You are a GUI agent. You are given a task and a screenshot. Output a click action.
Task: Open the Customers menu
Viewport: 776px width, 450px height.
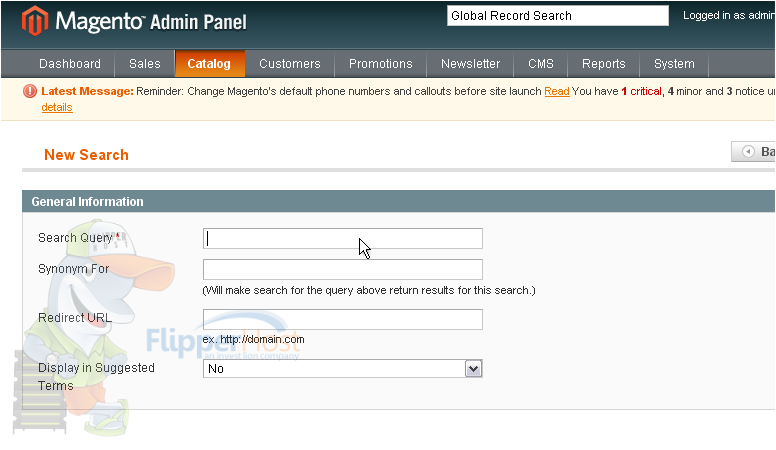click(x=290, y=64)
